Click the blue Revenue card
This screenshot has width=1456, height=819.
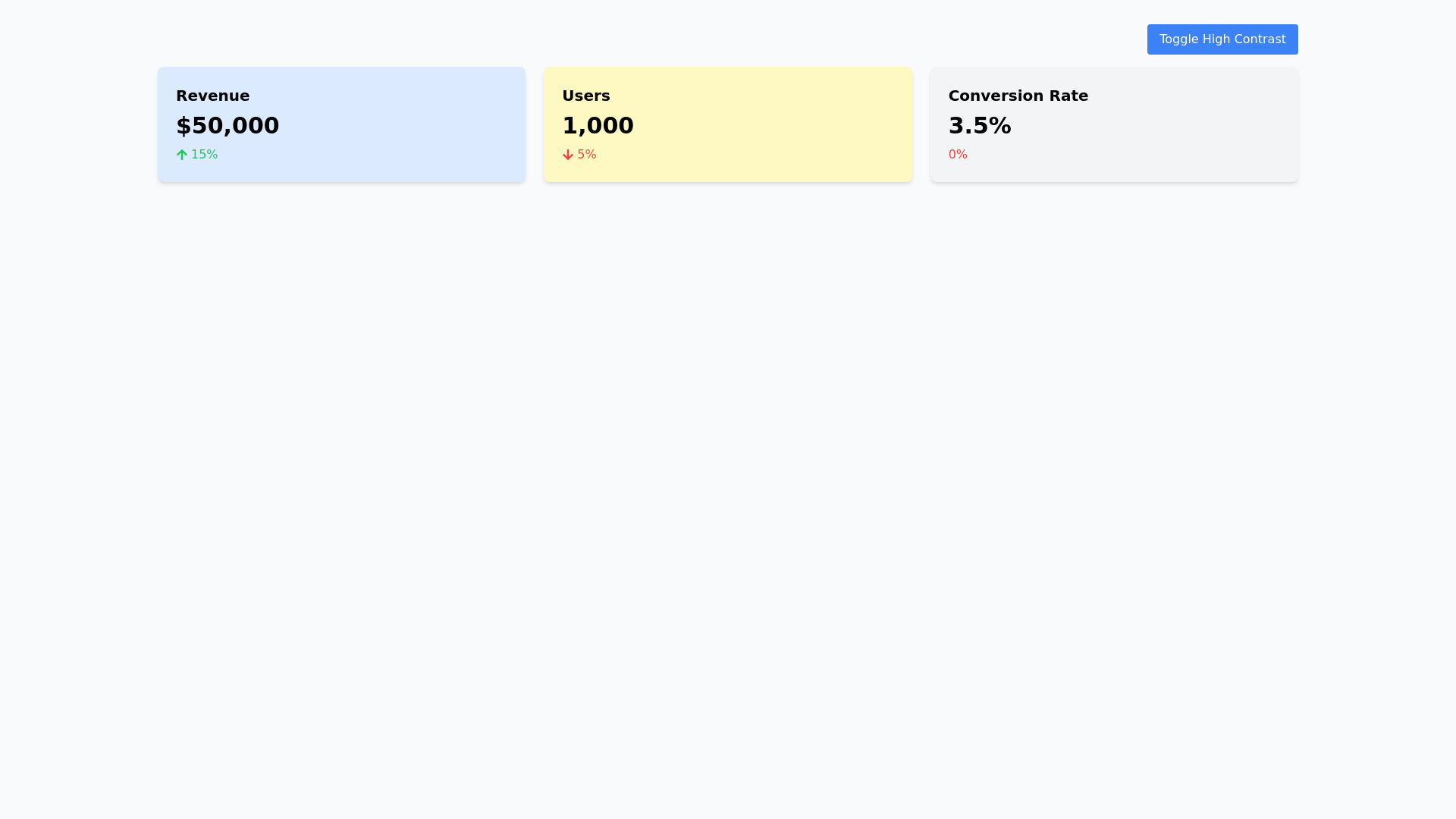(x=341, y=124)
